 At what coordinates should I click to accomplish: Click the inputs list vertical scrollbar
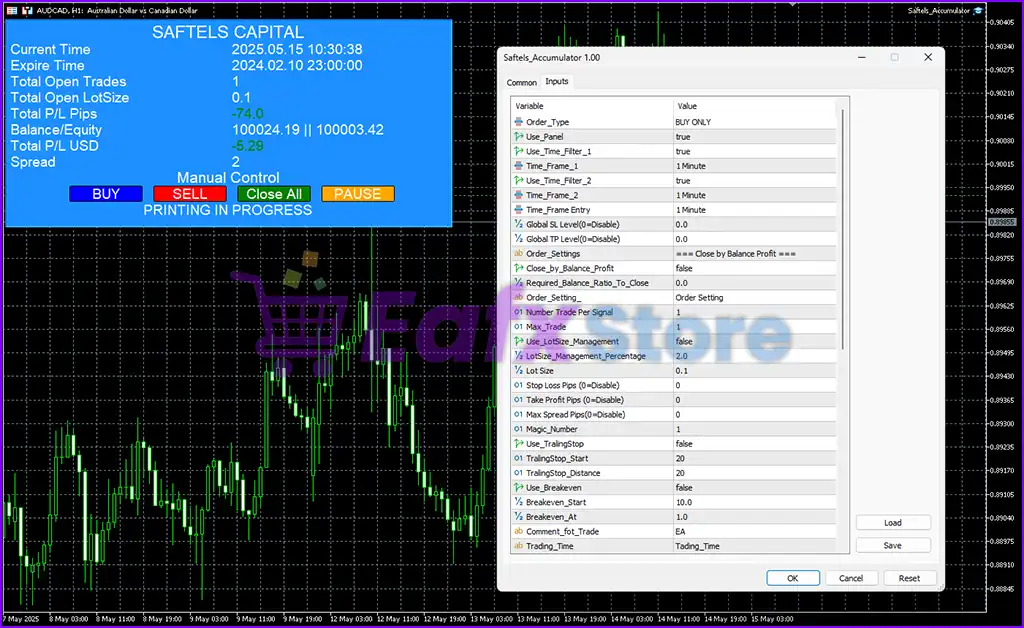(x=842, y=228)
